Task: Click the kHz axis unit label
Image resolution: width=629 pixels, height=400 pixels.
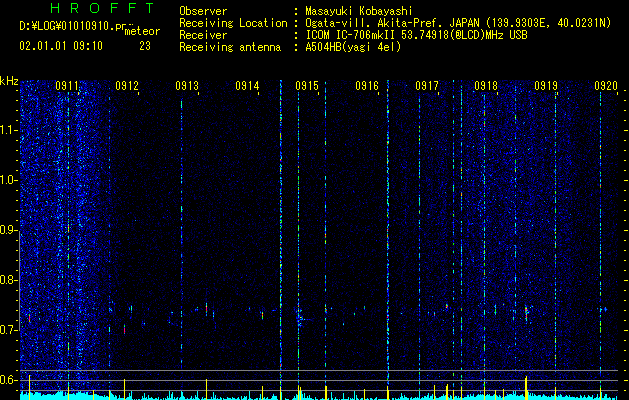Action: [x=9, y=81]
